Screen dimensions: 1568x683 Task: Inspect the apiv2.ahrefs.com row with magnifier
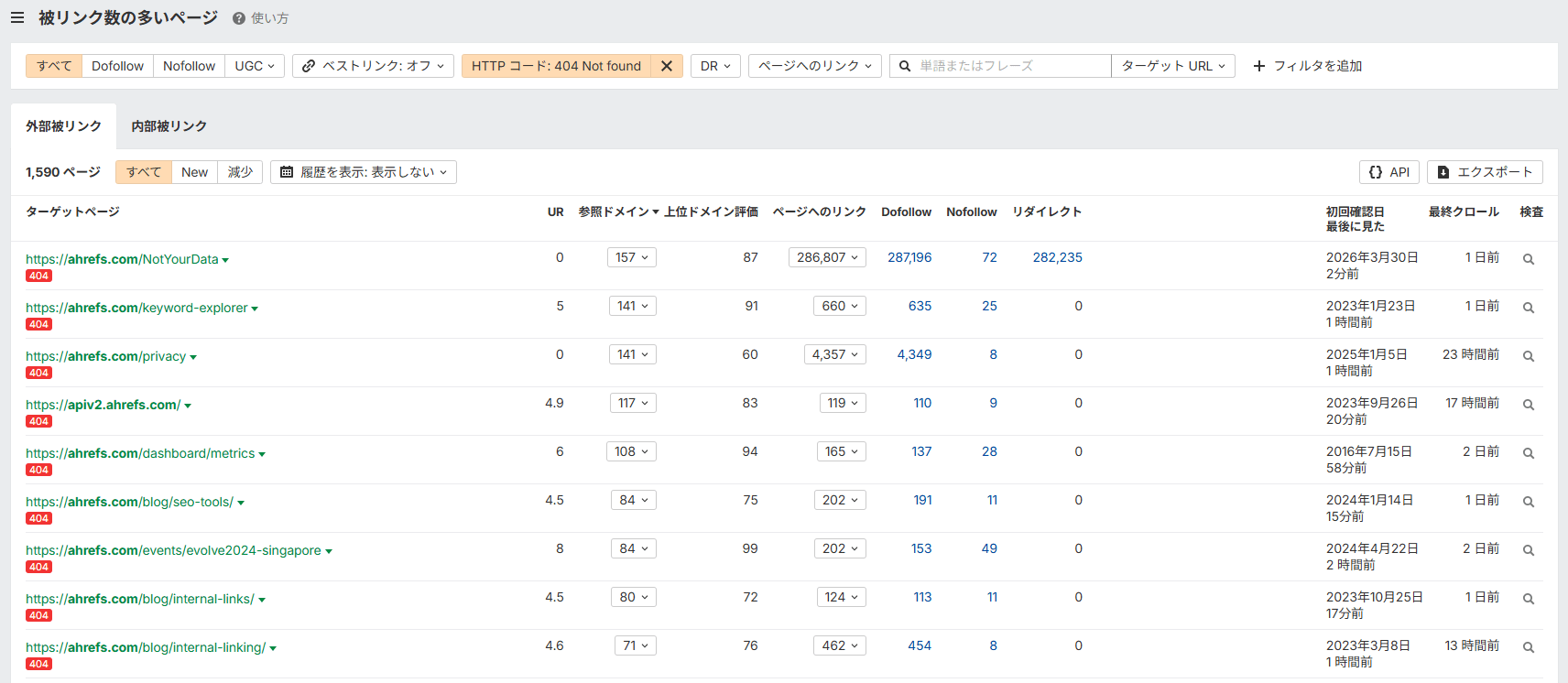(x=1529, y=405)
